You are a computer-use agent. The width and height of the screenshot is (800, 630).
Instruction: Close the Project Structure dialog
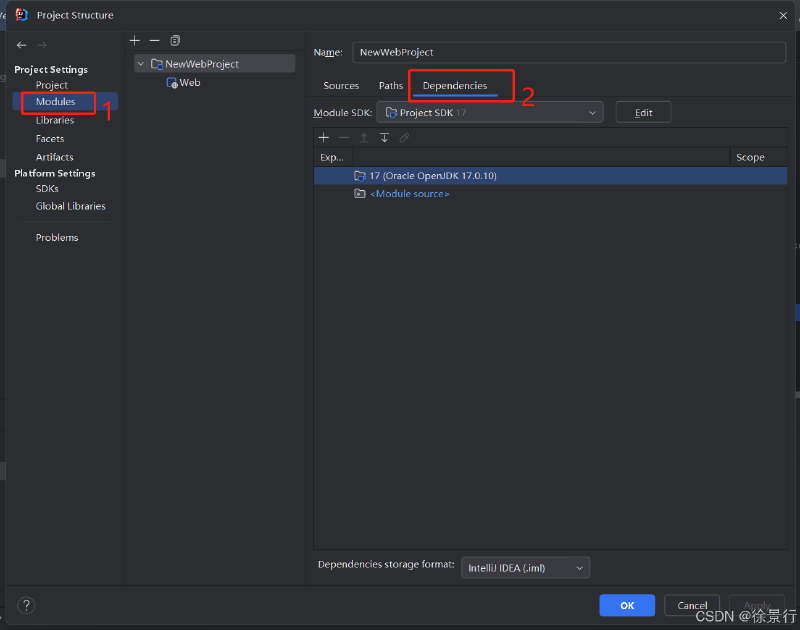(783, 15)
